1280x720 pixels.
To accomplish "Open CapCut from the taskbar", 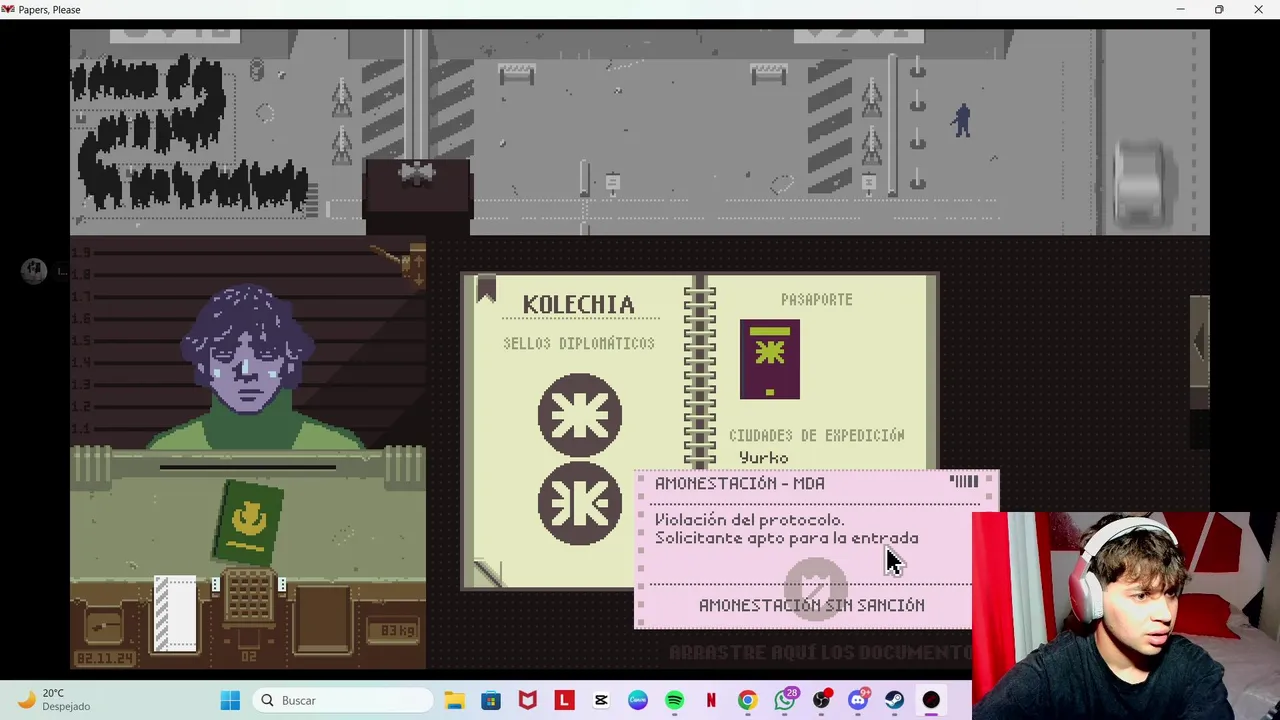I will click(x=601, y=701).
